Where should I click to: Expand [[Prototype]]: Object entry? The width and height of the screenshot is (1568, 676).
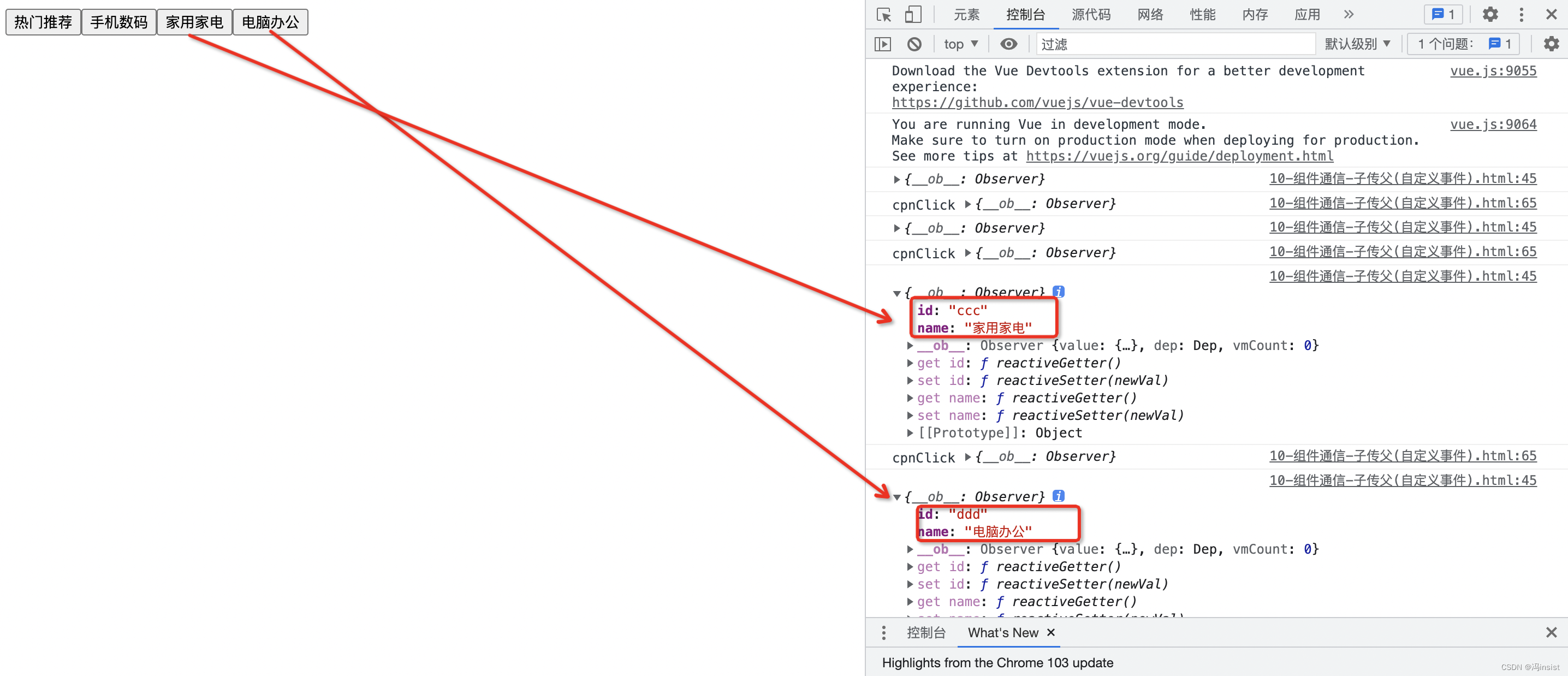coord(910,433)
